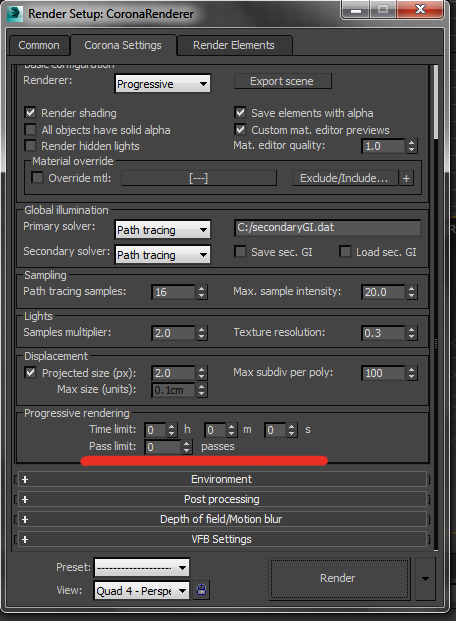Click the Time limit seconds spinner
This screenshot has width=456, height=621.
(292, 430)
